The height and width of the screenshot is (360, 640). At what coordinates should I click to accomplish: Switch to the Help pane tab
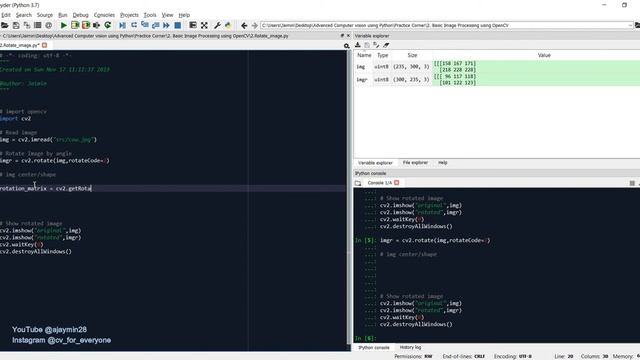point(442,163)
